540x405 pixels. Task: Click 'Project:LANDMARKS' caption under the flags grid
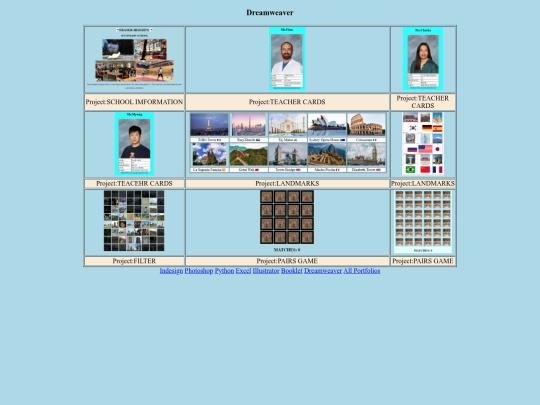pyautogui.click(x=423, y=184)
